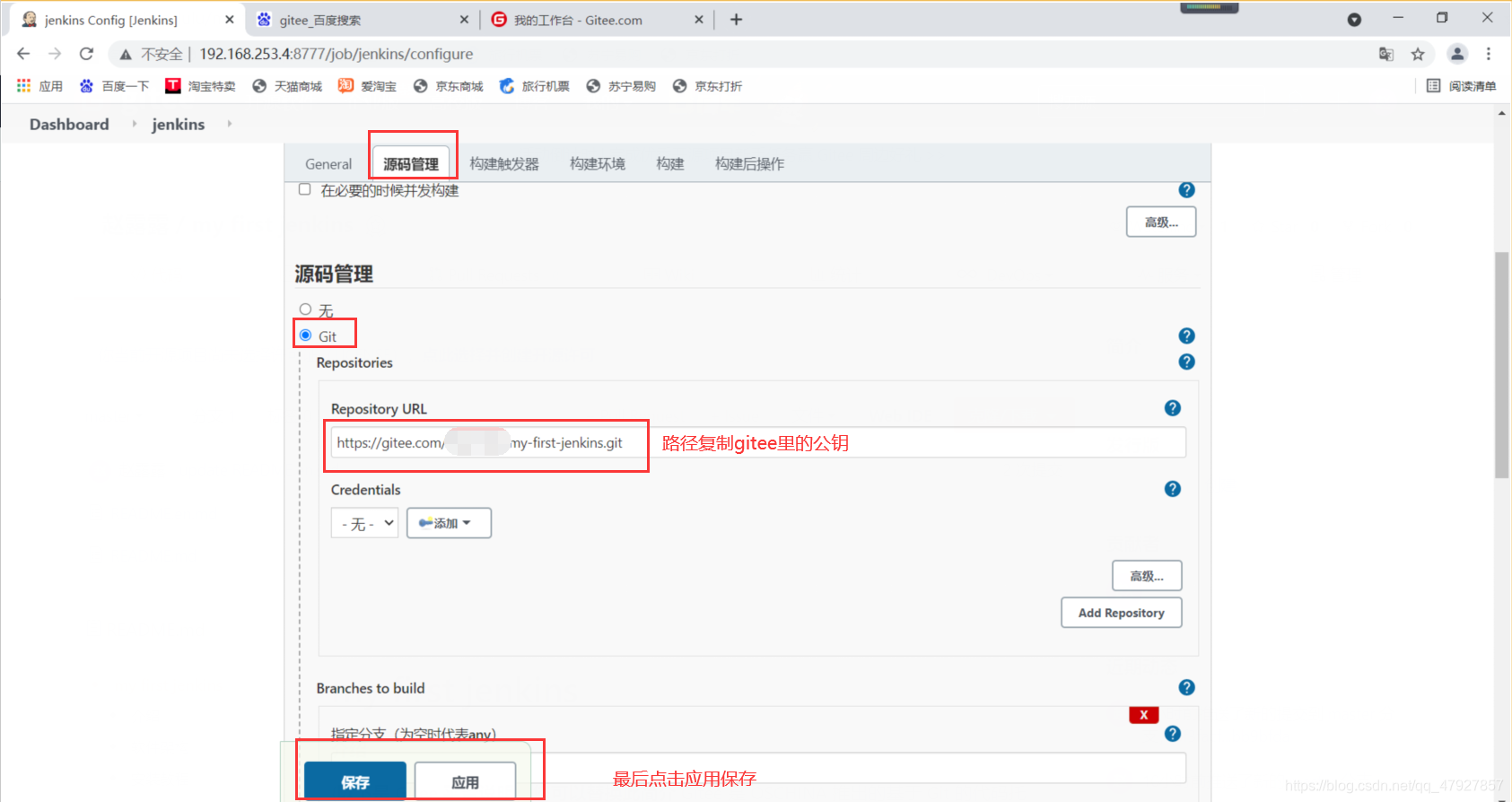This screenshot has height=802, width=1512.
Task: Click help icon beside Credentials
Action: (x=1172, y=489)
